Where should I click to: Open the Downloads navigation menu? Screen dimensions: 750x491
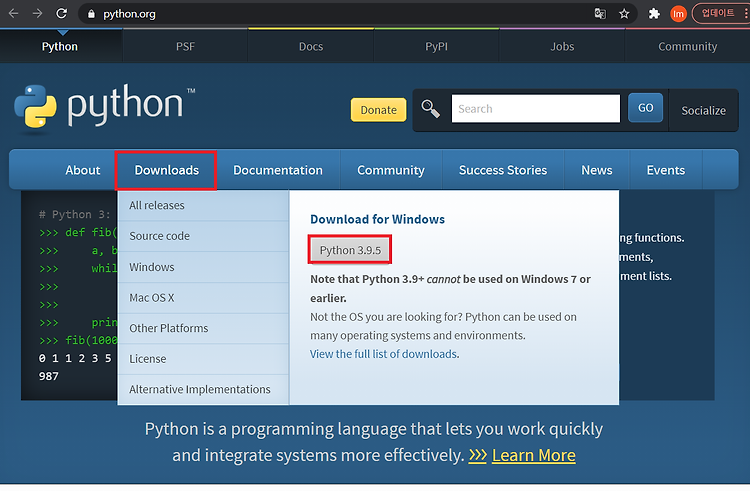pyautogui.click(x=166, y=170)
